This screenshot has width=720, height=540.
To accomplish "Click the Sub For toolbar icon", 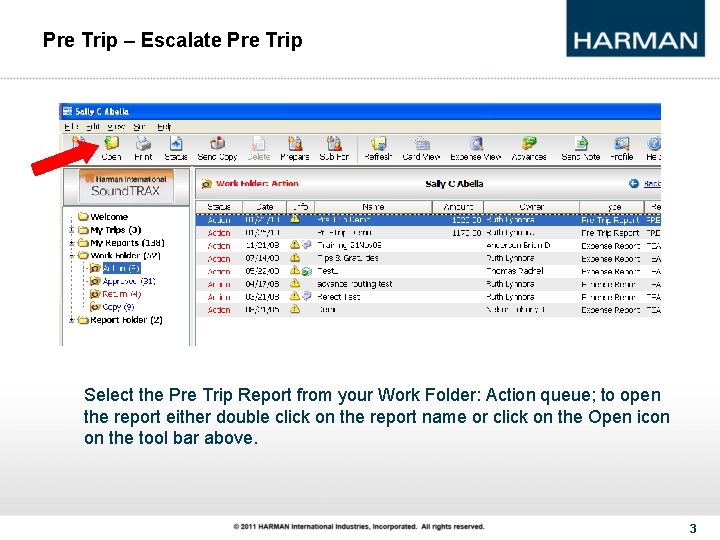I will coord(334,144).
